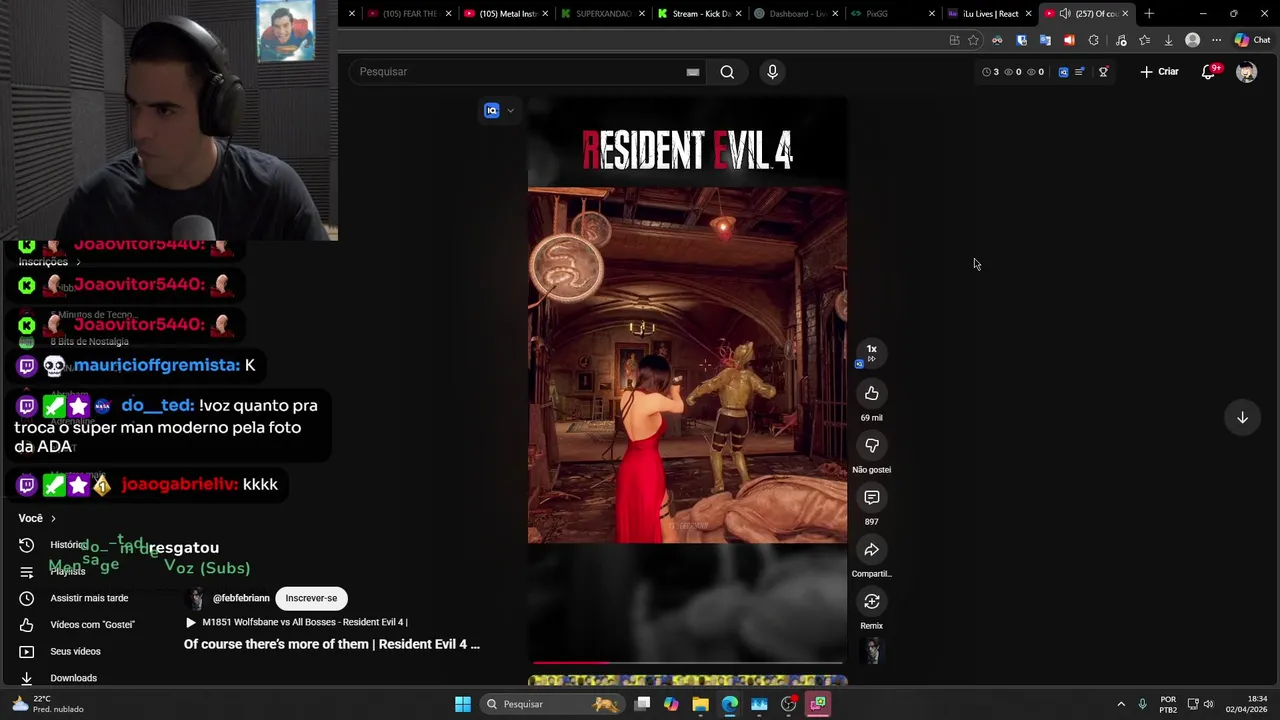1280x720 pixels.
Task: Open the Remix option for this short
Action: click(872, 602)
